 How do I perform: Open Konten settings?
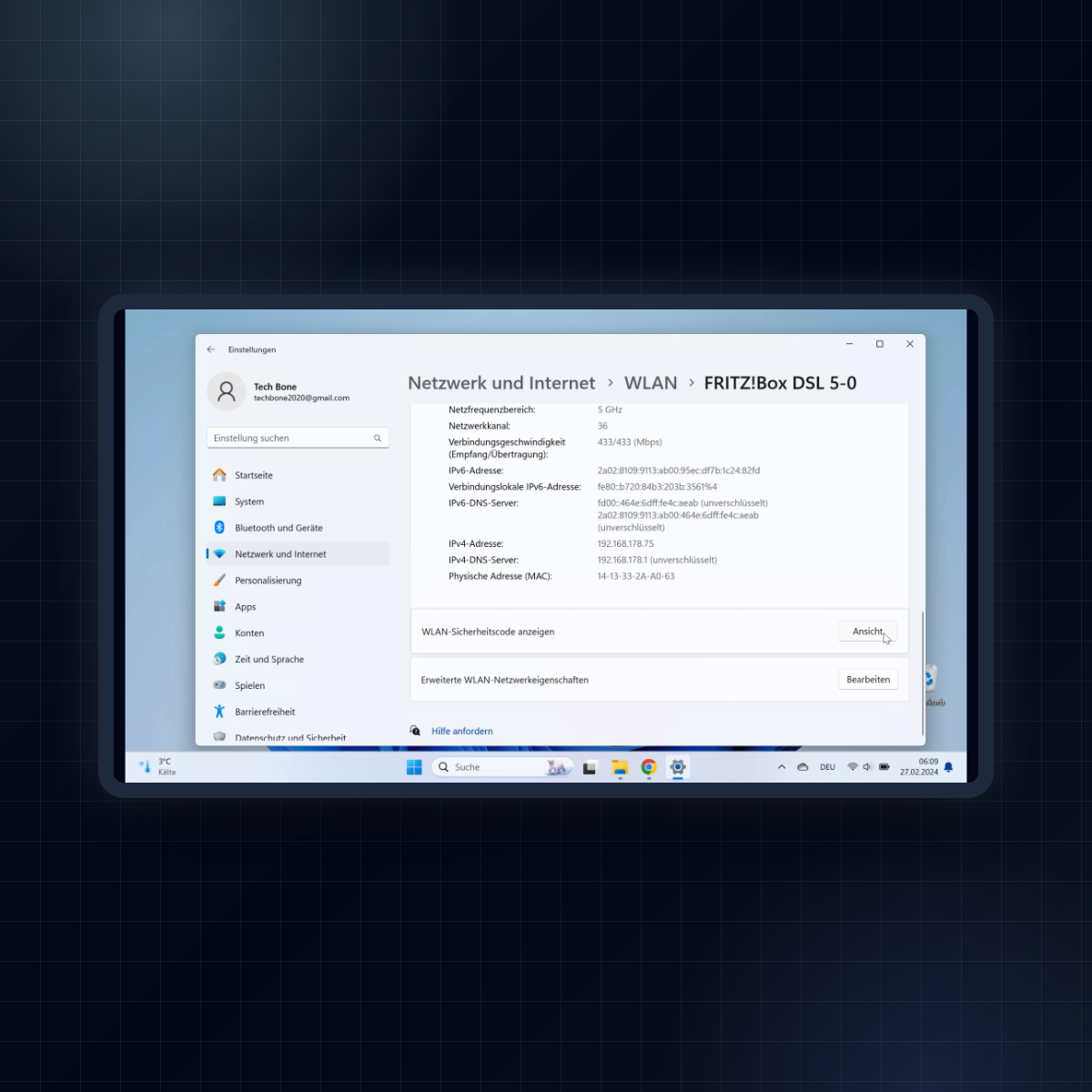(298, 633)
